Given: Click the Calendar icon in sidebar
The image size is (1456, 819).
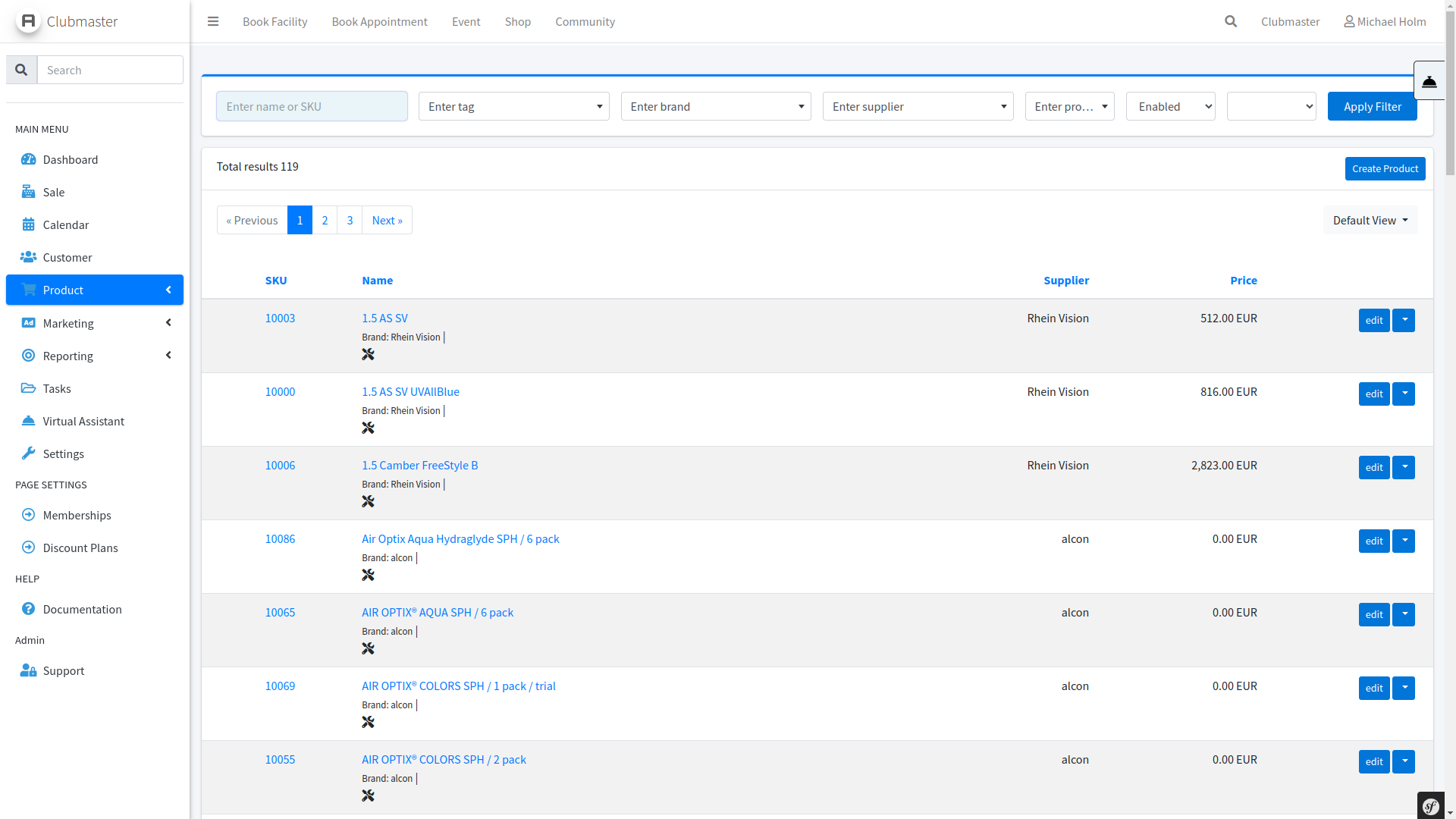Looking at the screenshot, I should [29, 224].
